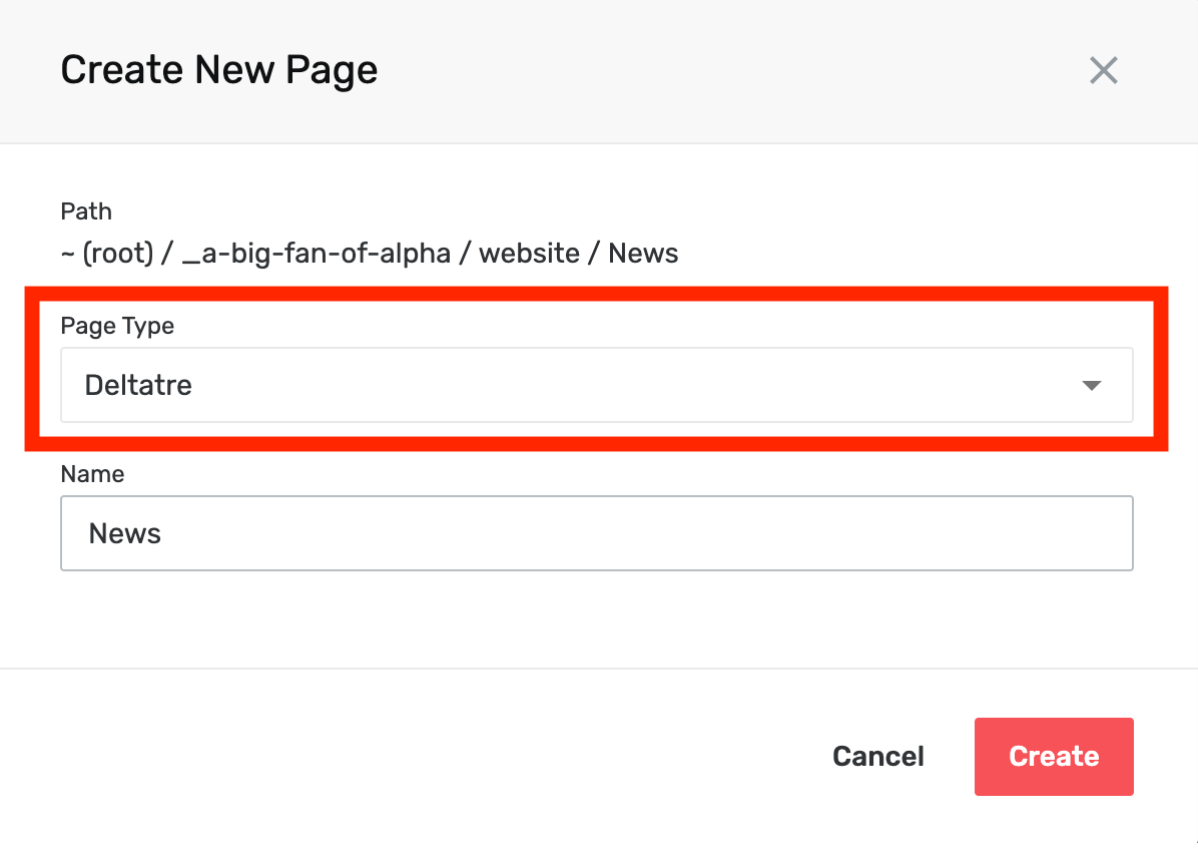Click the News text inside Name field

click(x=125, y=533)
